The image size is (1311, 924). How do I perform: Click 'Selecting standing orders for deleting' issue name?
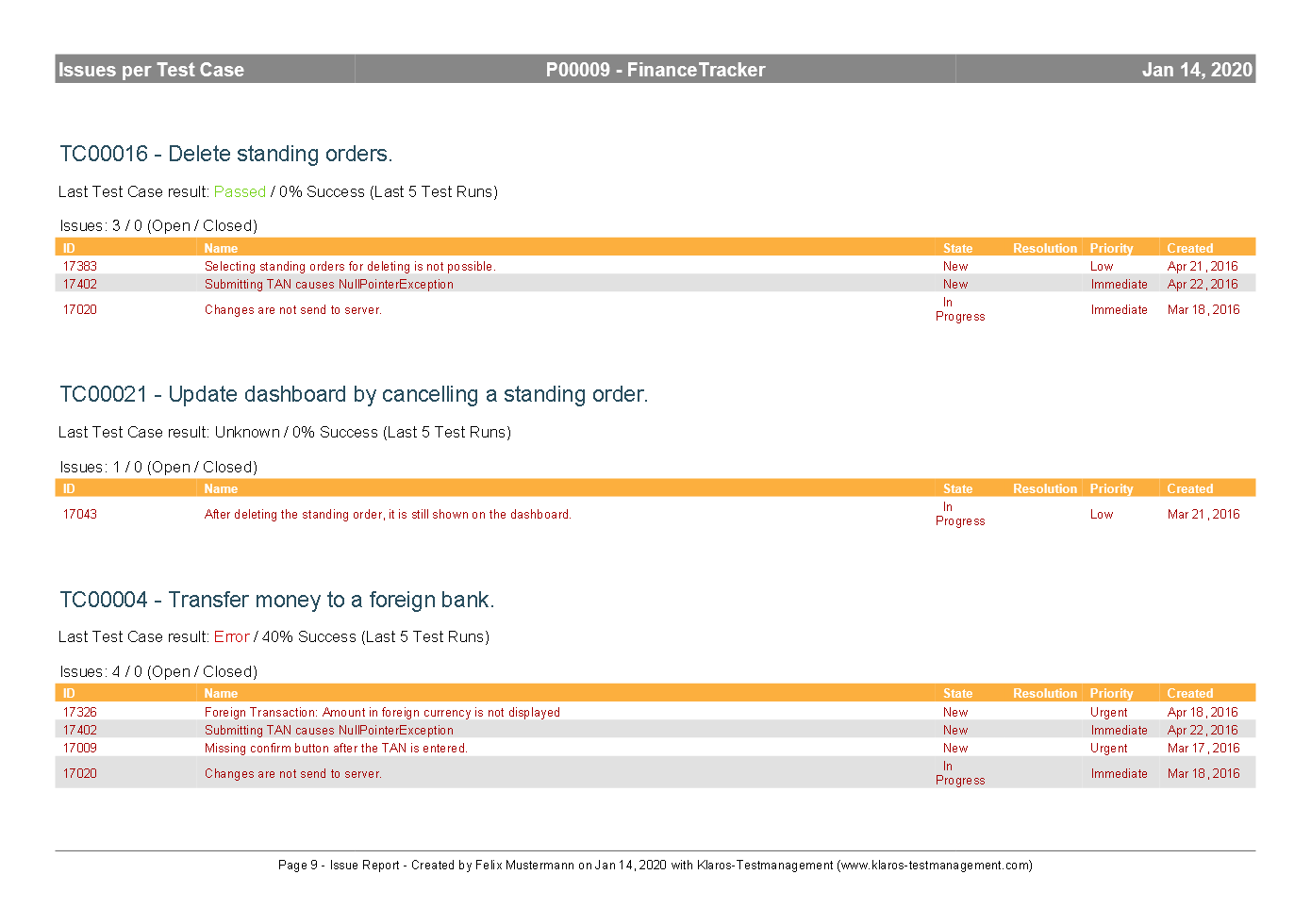(349, 267)
